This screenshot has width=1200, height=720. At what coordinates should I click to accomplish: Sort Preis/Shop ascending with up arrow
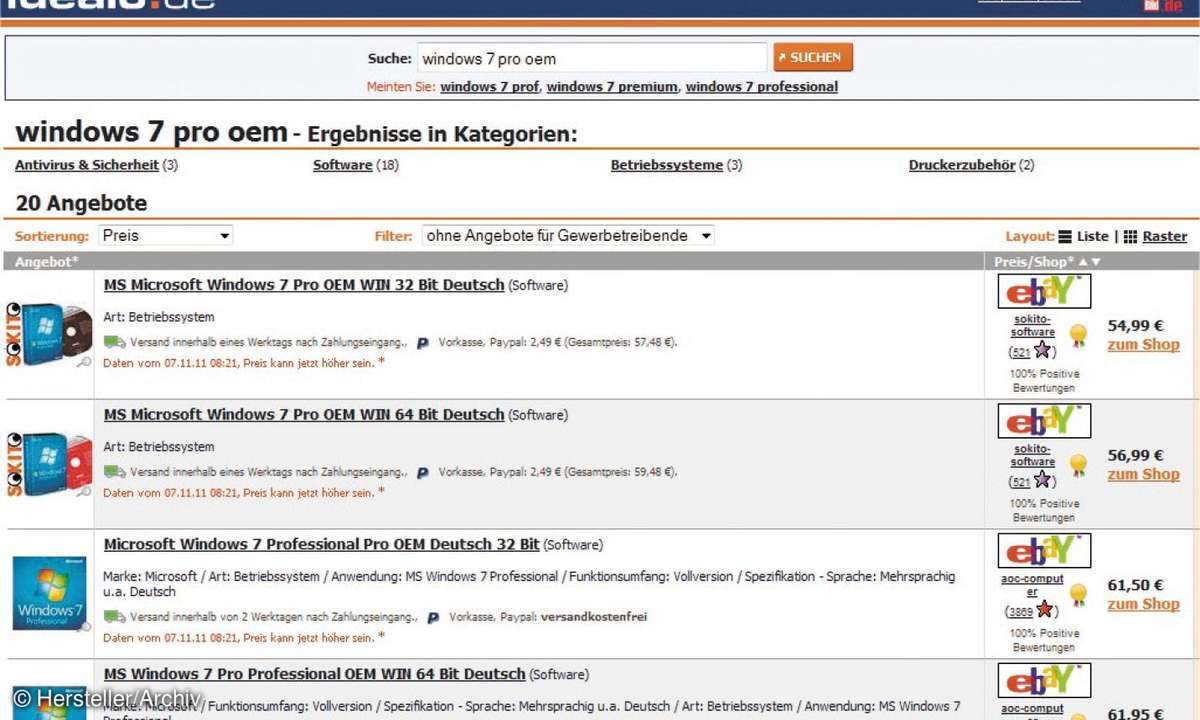coord(1082,262)
